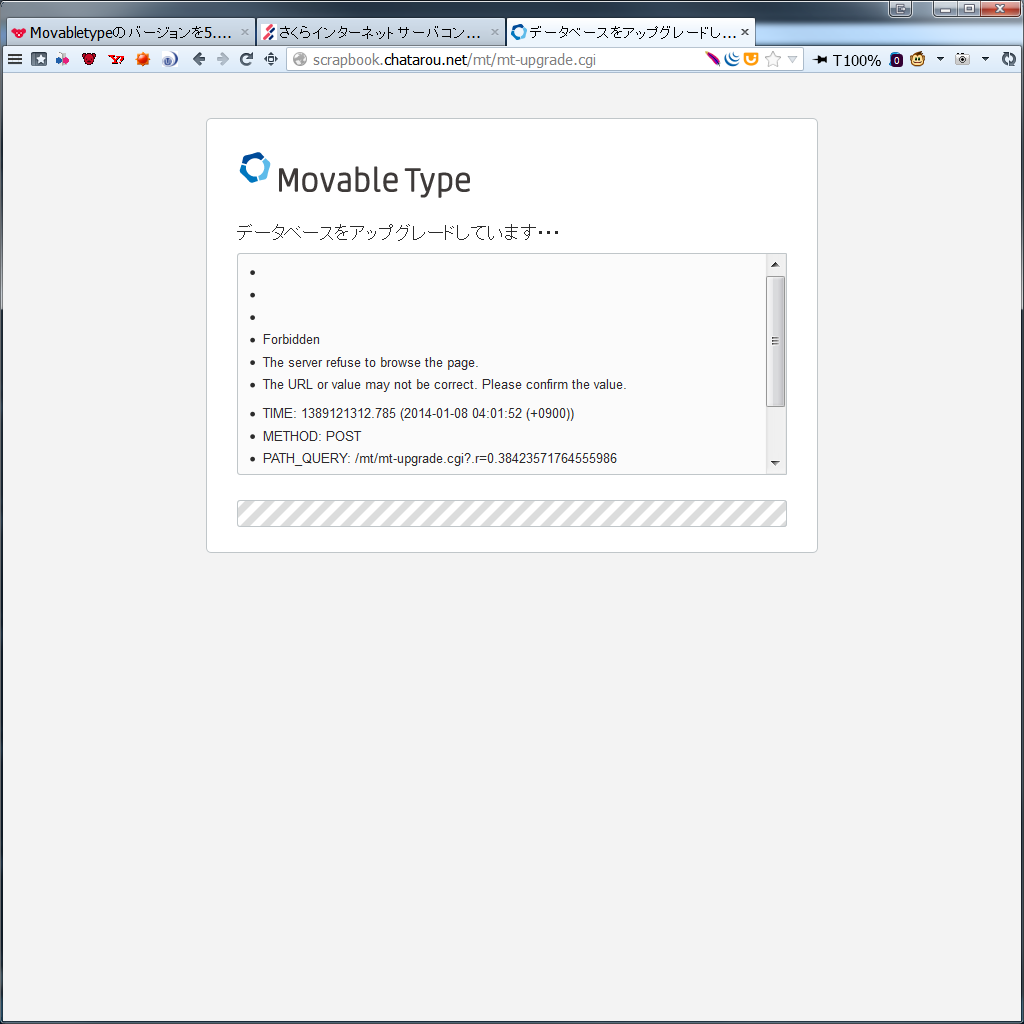The image size is (1024, 1024).
Task: Click the orange shield icon in address bar
Action: [x=751, y=59]
